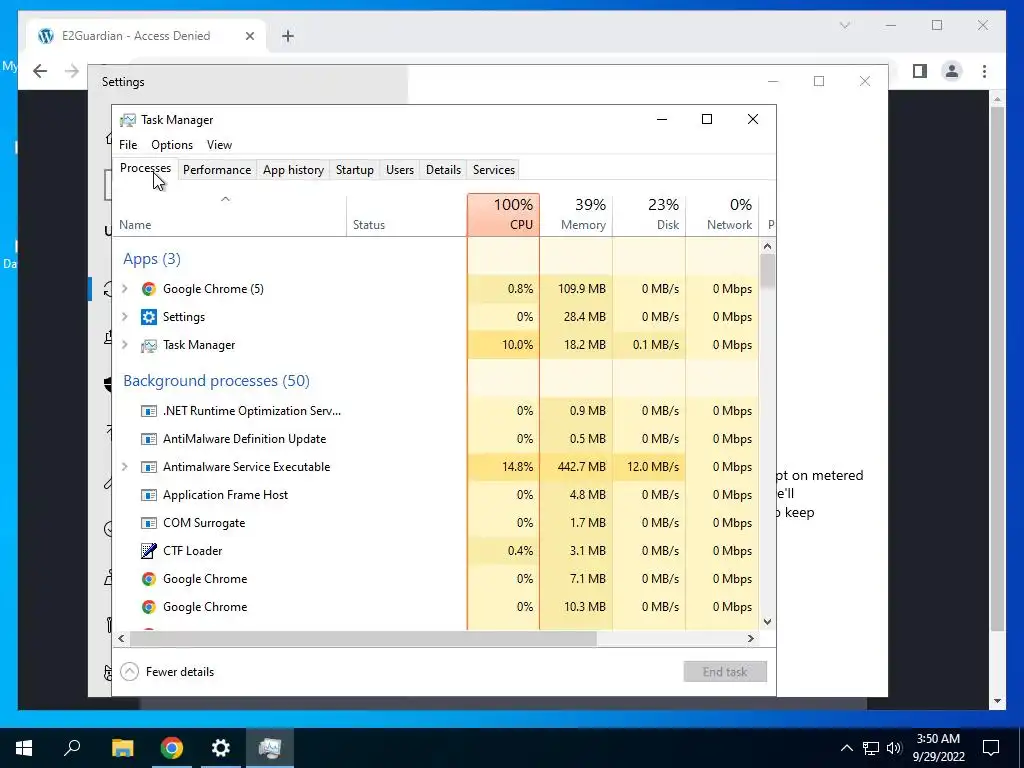Image resolution: width=1024 pixels, height=768 pixels.
Task: Open the File menu
Action: 128,145
